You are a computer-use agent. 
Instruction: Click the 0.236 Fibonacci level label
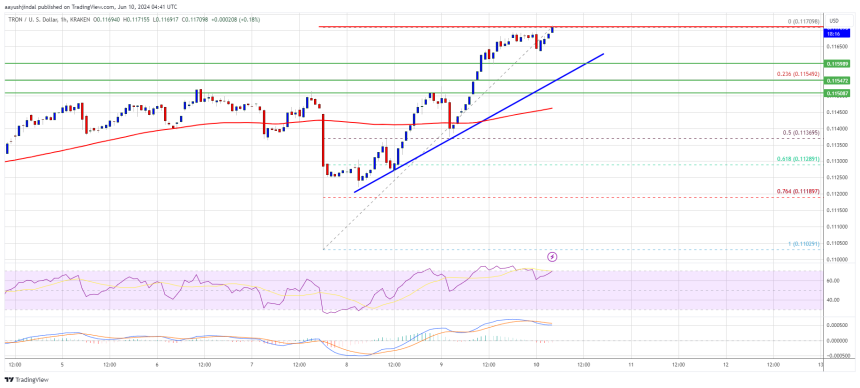798,74
